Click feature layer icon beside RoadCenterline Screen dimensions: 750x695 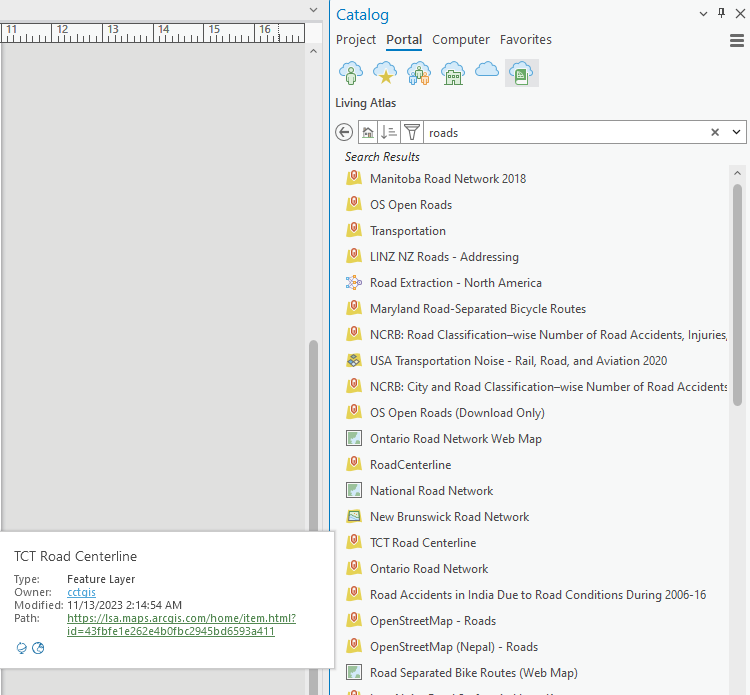click(x=353, y=463)
